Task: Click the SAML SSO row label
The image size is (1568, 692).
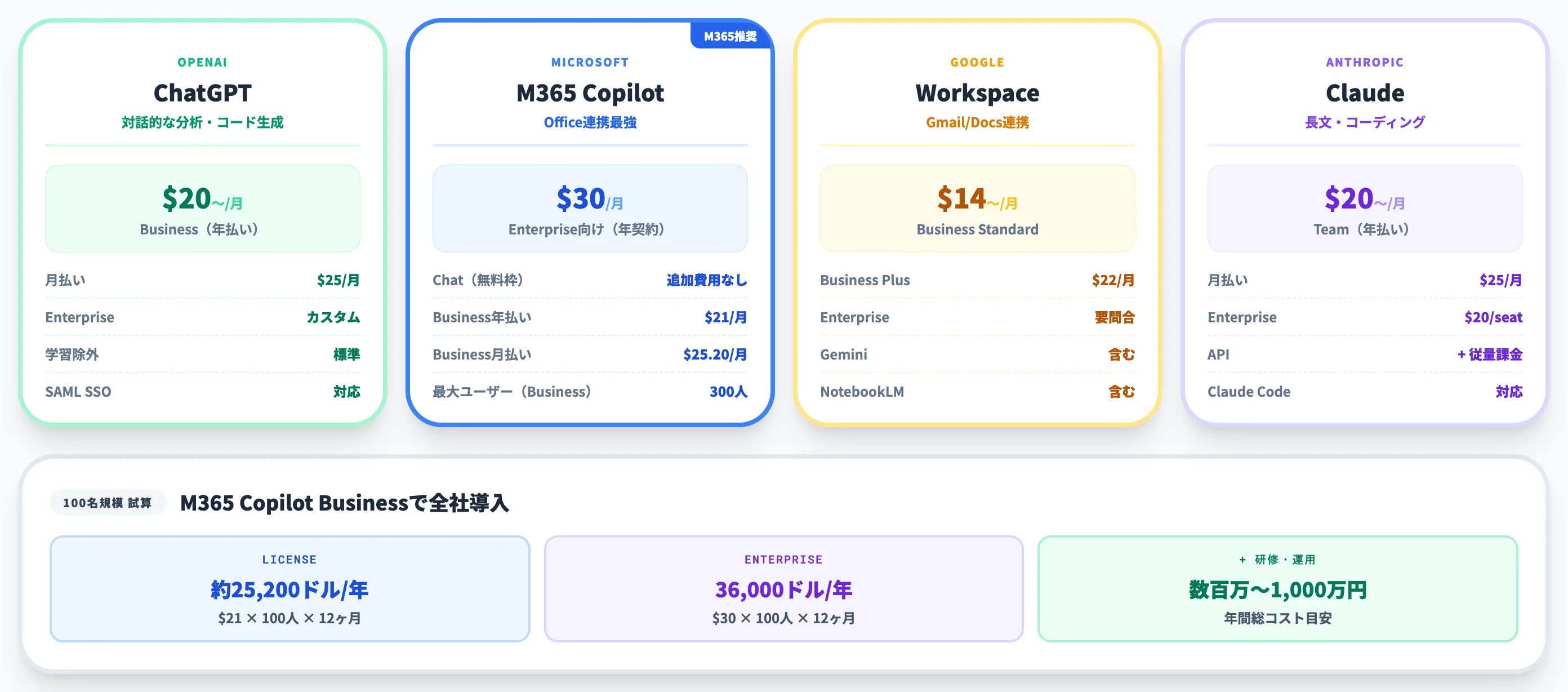Action: [78, 392]
